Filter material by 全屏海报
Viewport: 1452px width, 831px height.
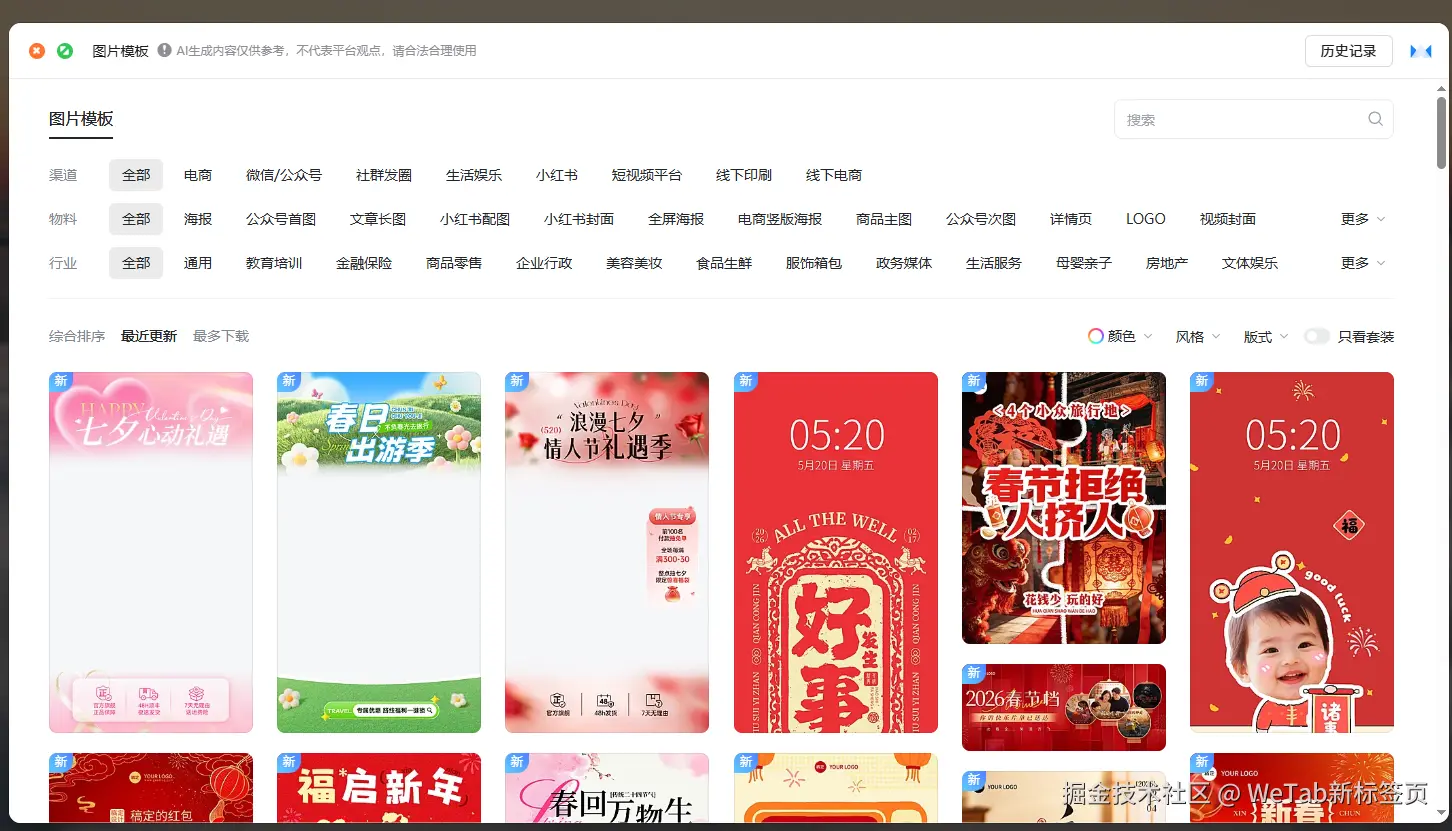point(676,219)
